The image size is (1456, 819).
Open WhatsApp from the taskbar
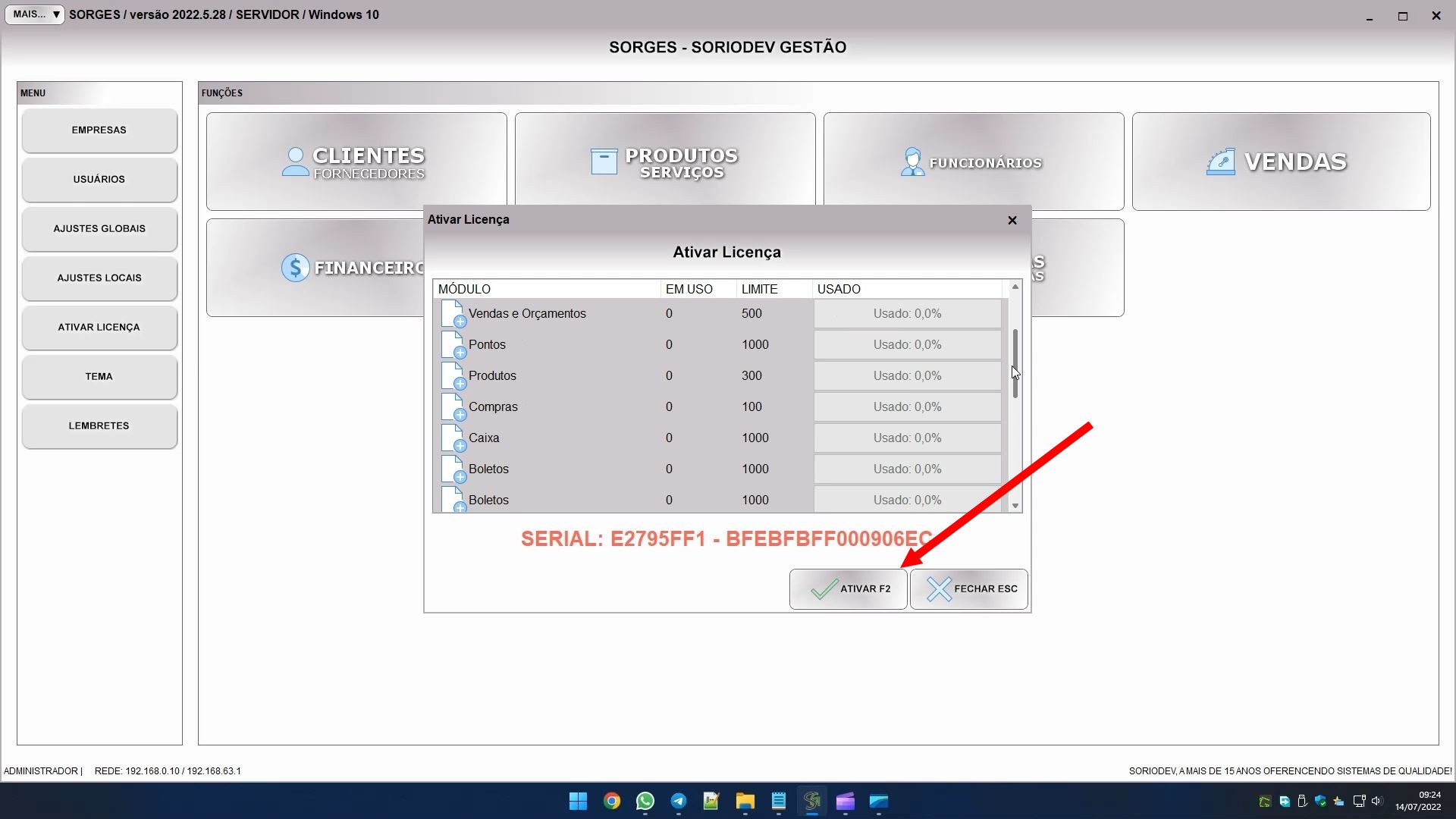pos(645,801)
